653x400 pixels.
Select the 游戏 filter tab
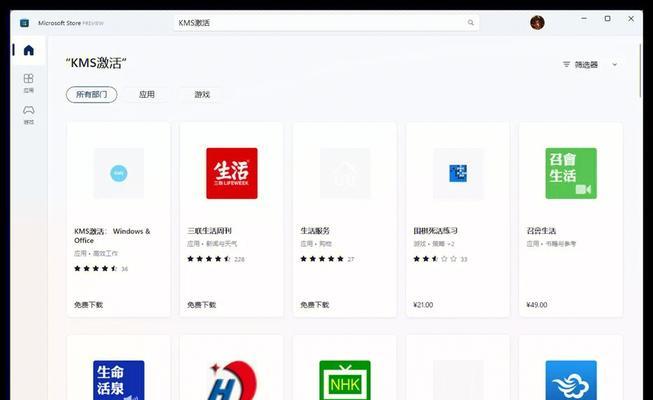click(202, 95)
